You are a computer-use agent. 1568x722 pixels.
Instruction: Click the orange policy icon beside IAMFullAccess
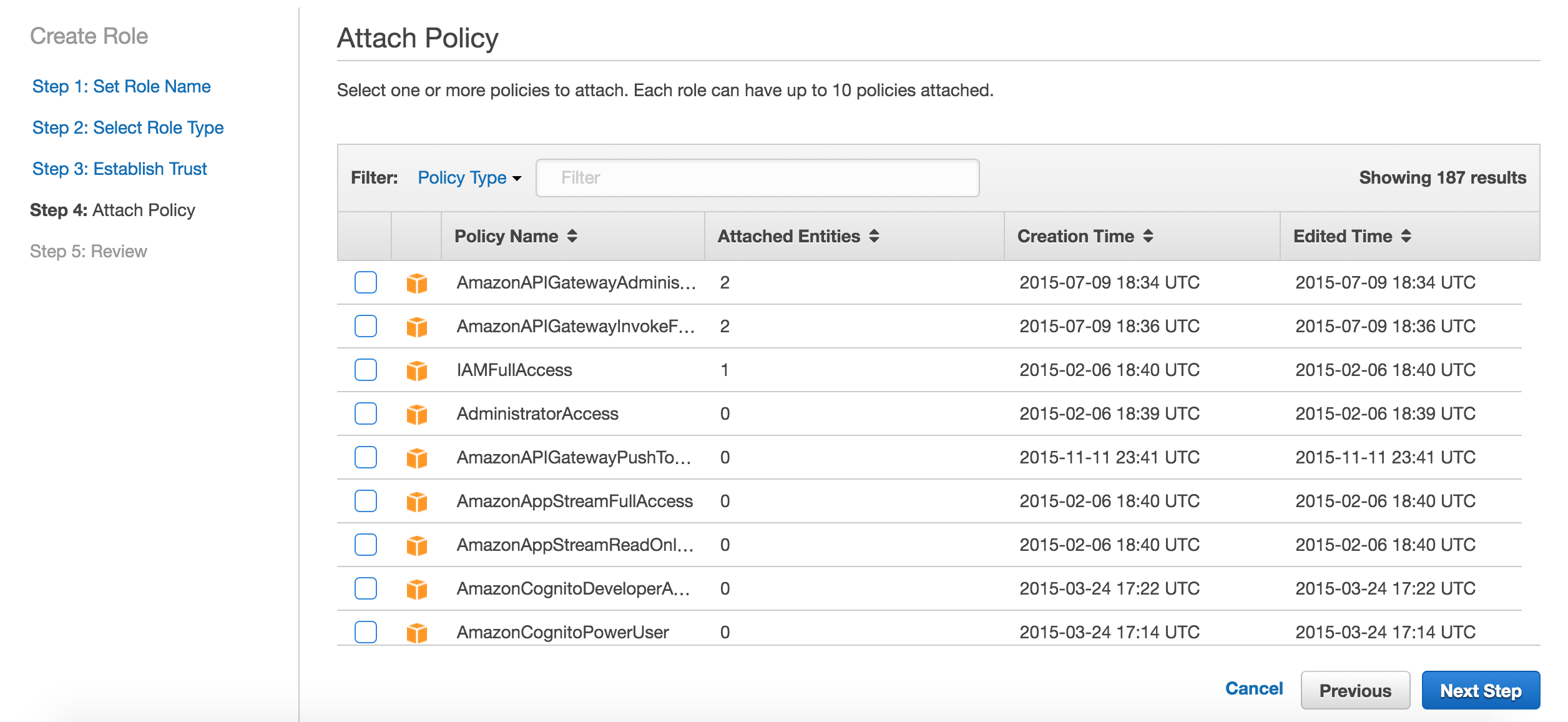coord(416,370)
